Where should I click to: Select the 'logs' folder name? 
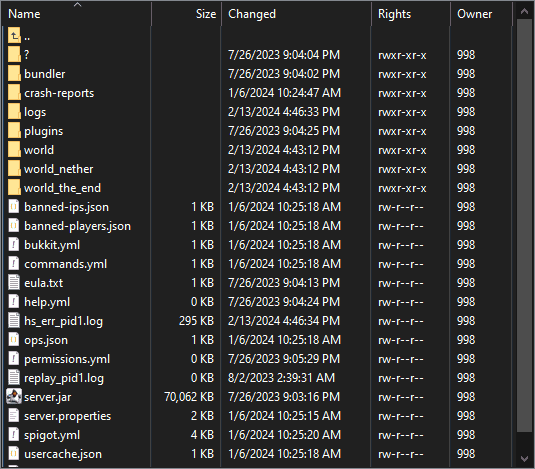click(35, 112)
